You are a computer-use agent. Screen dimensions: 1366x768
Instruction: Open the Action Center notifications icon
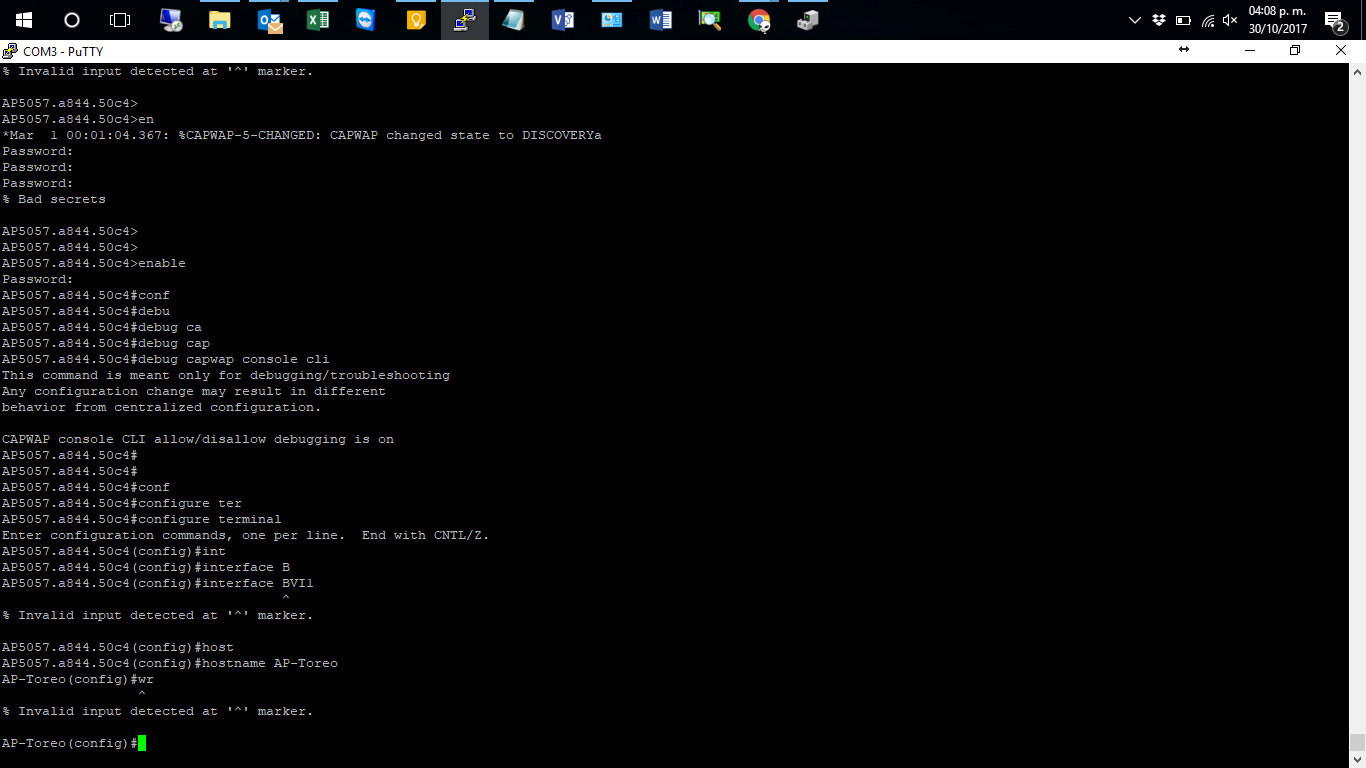(1334, 21)
